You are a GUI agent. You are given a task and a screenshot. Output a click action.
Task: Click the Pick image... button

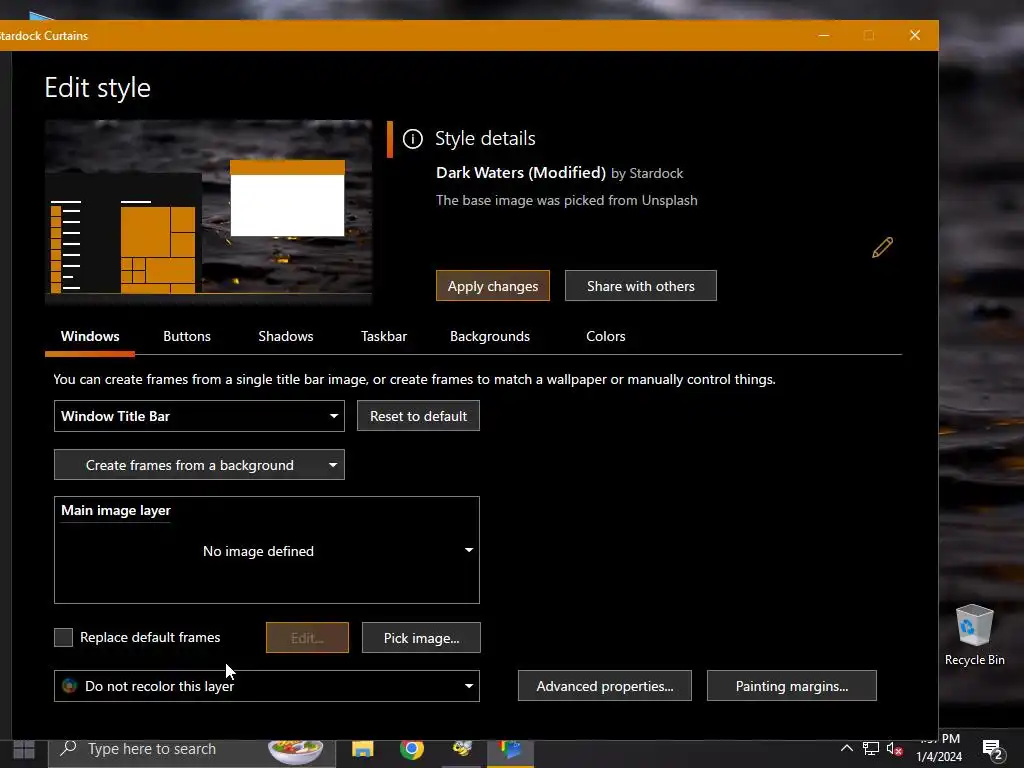pos(421,638)
